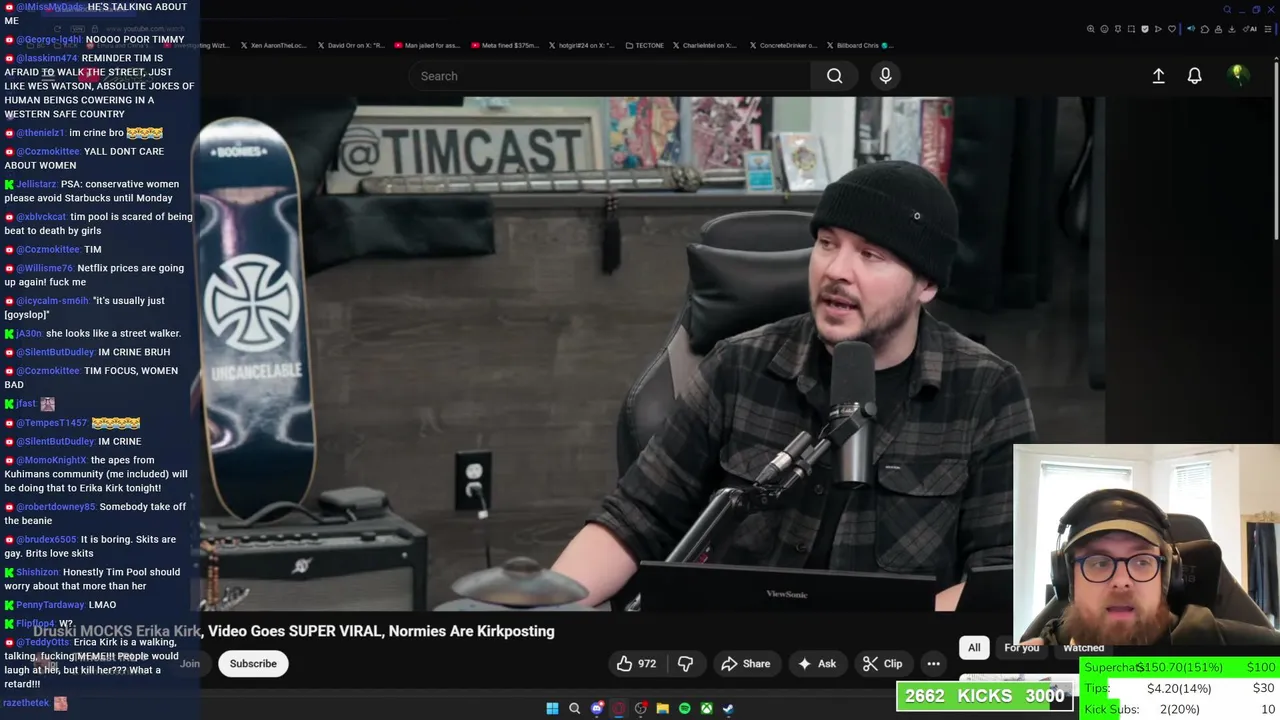This screenshot has width=1280, height=720.
Task: Open the YouTube upload/create icon
Action: (1158, 76)
